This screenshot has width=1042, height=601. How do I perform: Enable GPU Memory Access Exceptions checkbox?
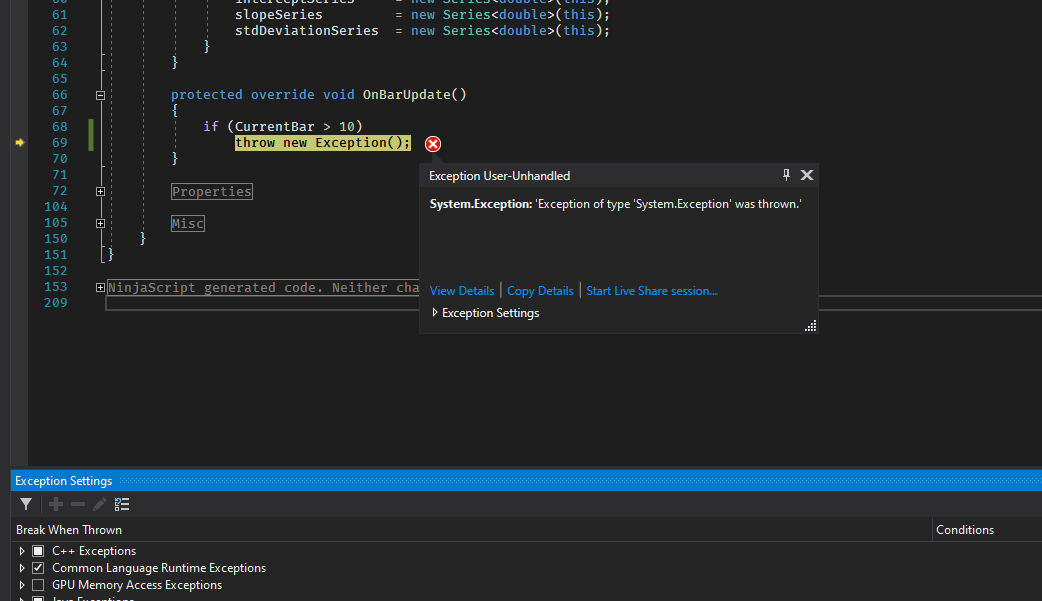pos(38,585)
